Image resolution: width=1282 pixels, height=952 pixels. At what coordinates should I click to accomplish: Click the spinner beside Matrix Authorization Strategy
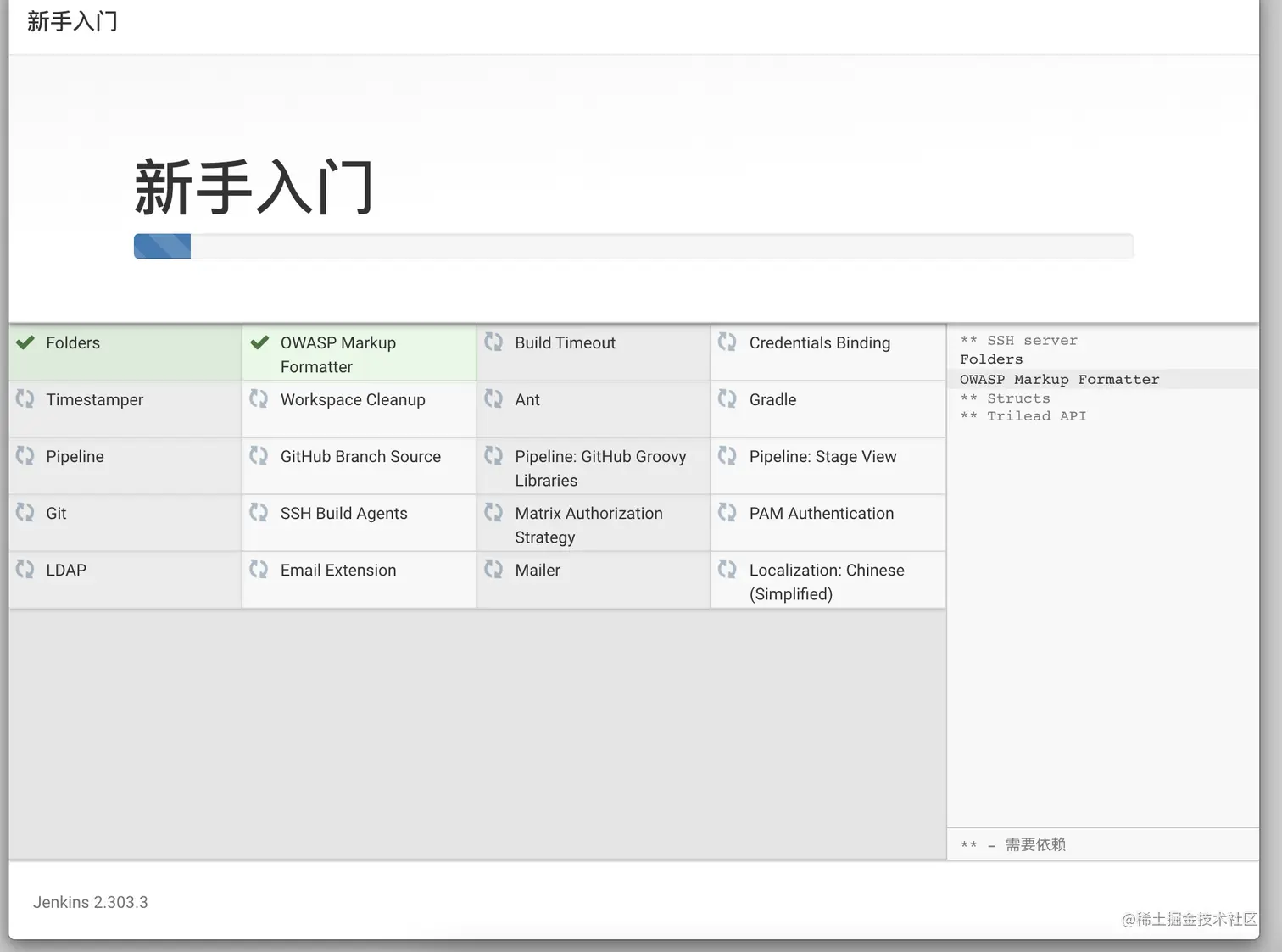[x=493, y=512]
